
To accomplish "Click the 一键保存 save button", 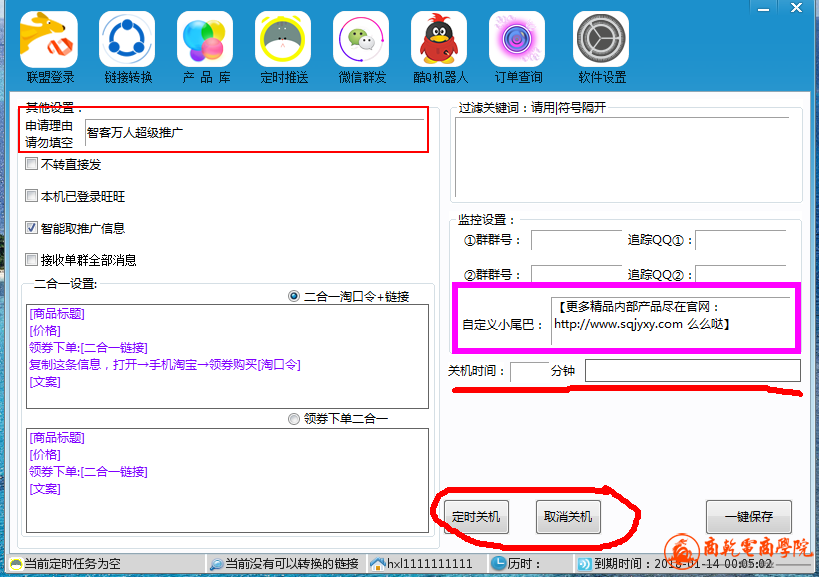I will point(748,517).
